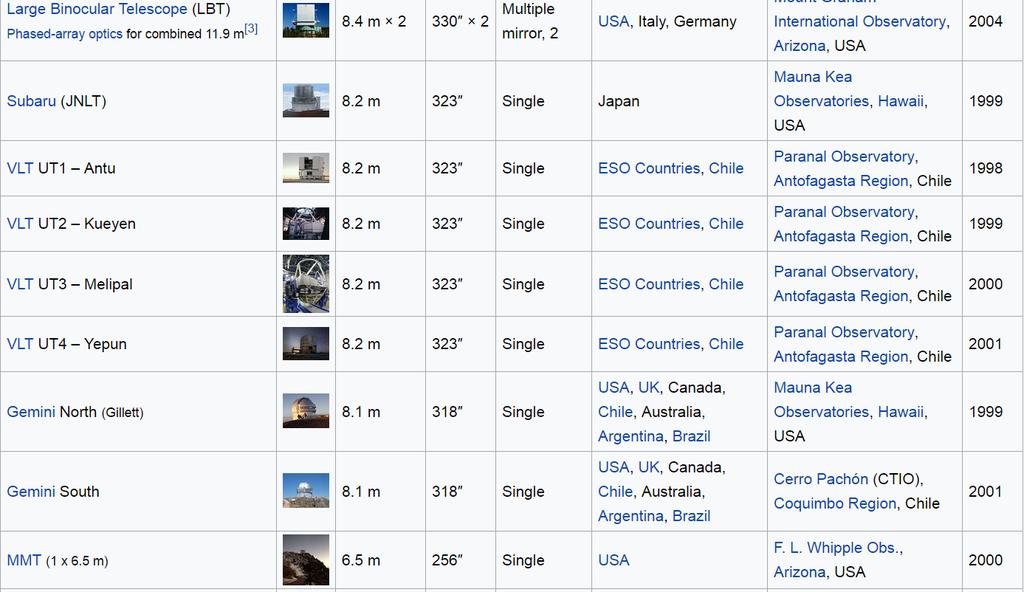
Task: Click the VLT UT2 Kueyen thumbnail
Action: pyautogui.click(x=306, y=223)
